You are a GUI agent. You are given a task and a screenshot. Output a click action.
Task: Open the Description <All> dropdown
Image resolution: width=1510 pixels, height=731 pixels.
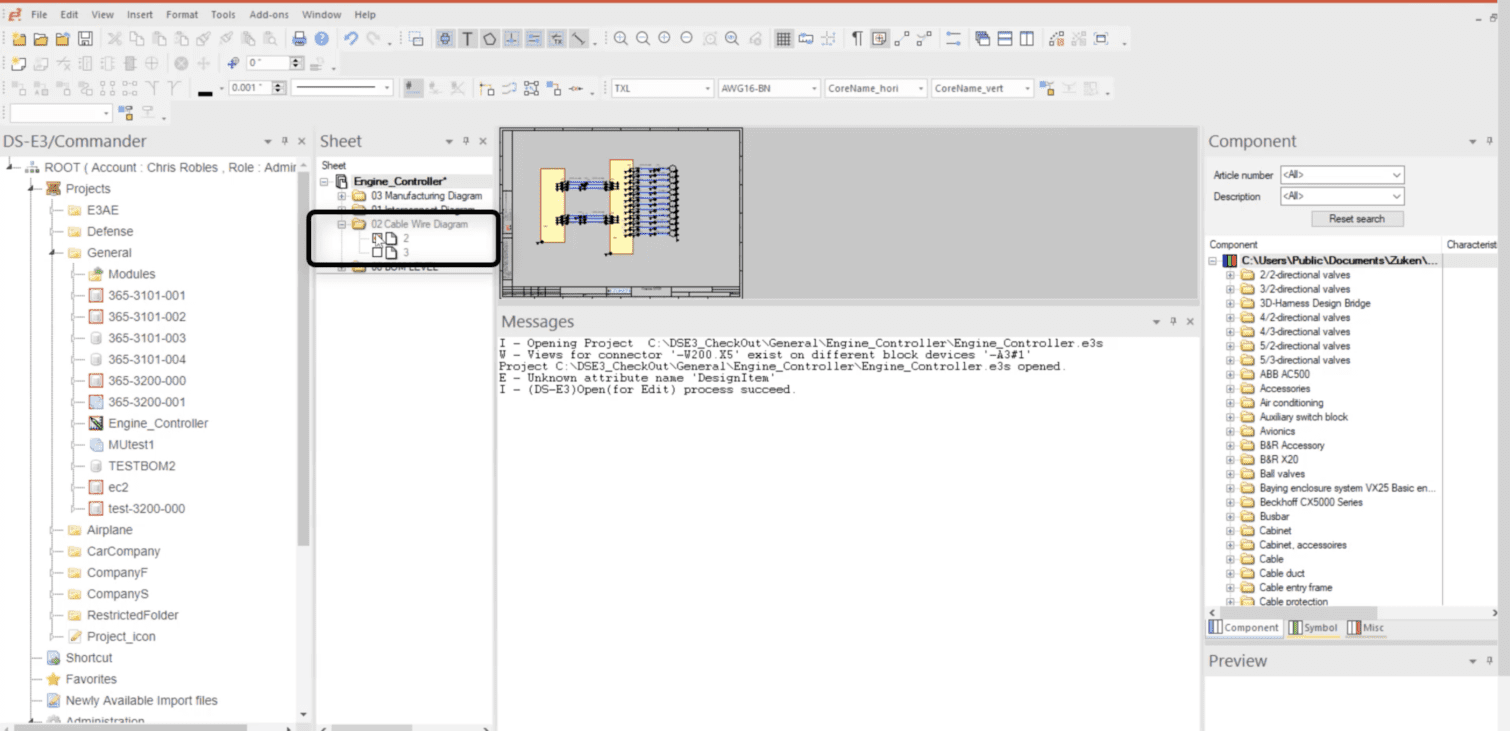[x=1397, y=196]
